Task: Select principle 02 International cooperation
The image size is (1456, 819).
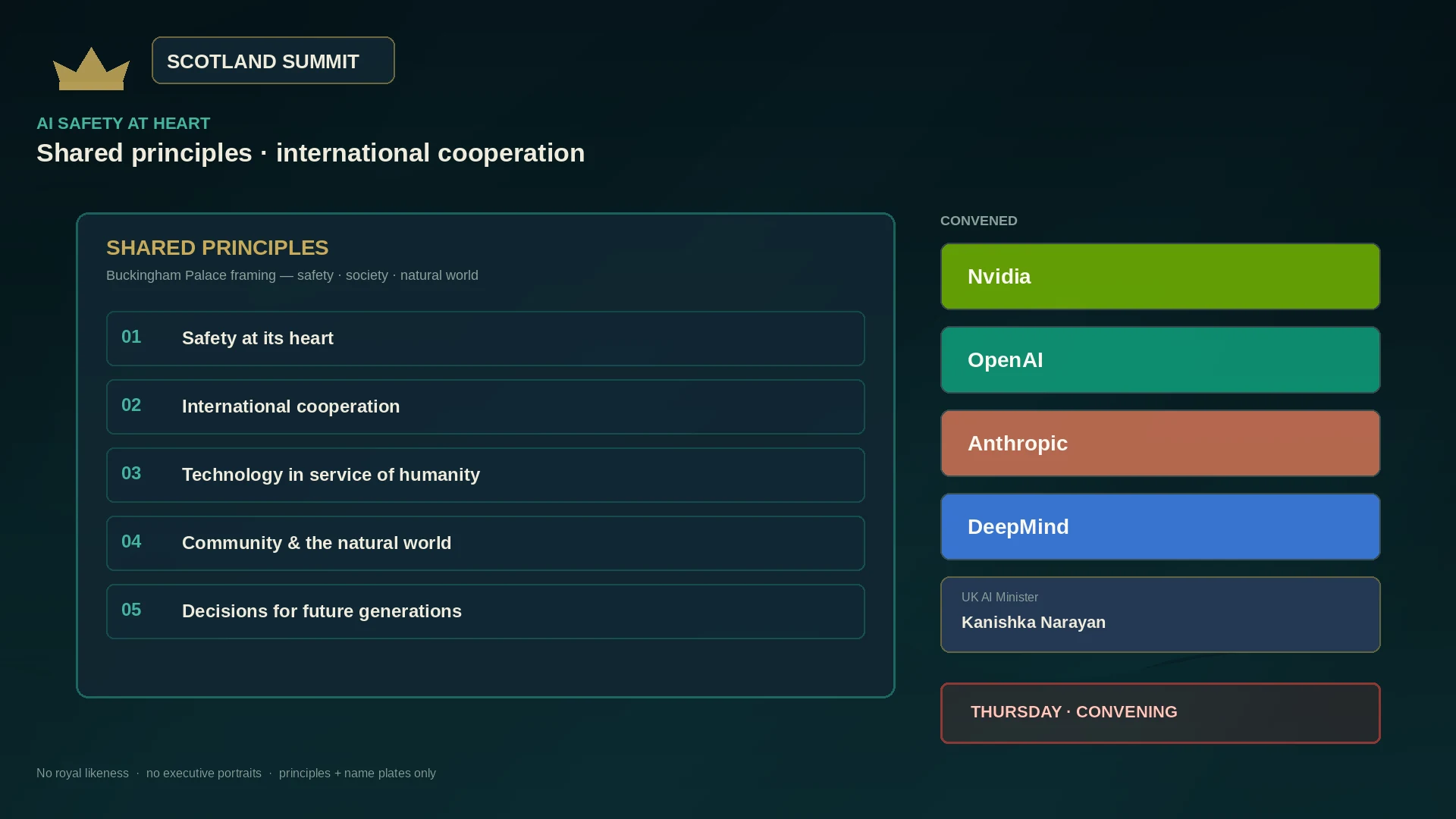Action: [x=485, y=406]
